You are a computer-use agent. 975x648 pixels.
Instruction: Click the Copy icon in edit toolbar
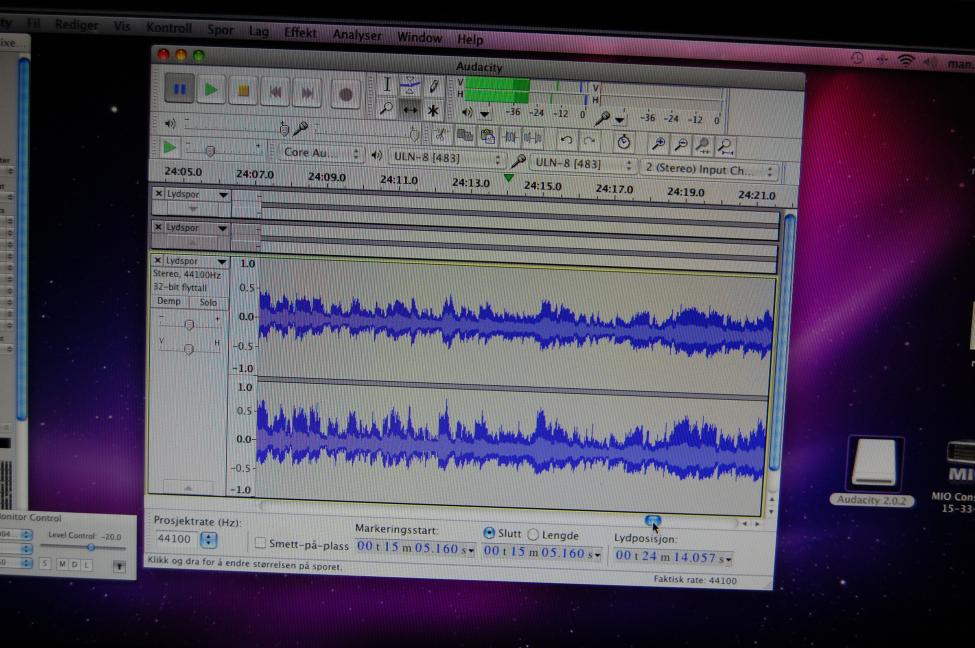click(464, 135)
